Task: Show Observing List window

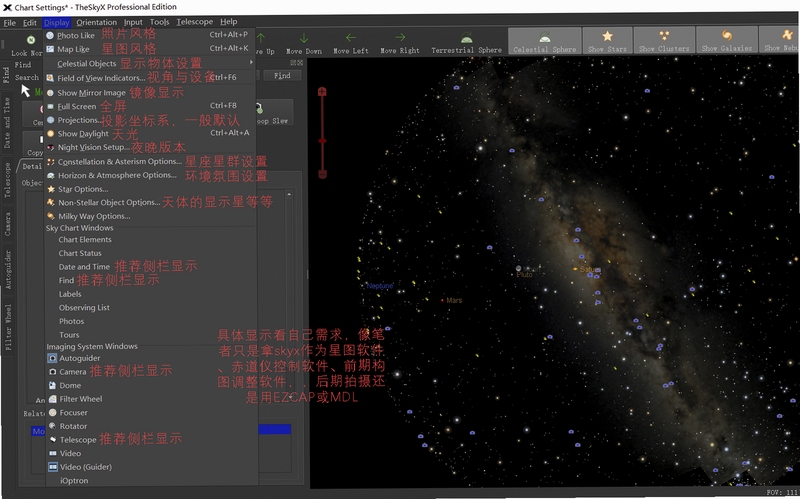Action: 84,308
